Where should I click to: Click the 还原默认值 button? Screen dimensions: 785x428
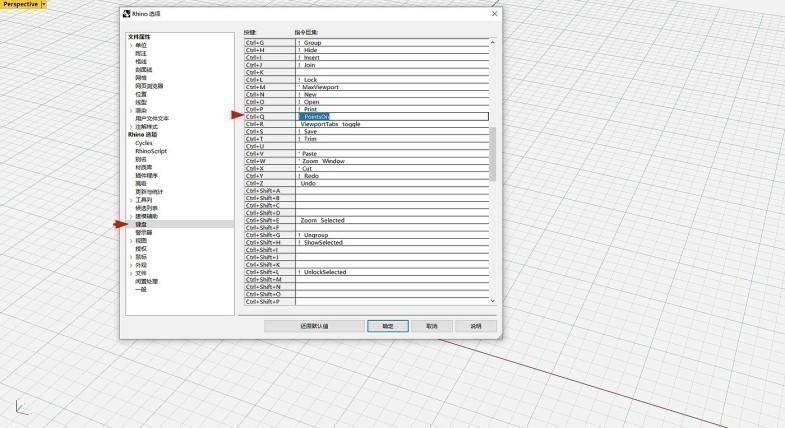[314, 326]
